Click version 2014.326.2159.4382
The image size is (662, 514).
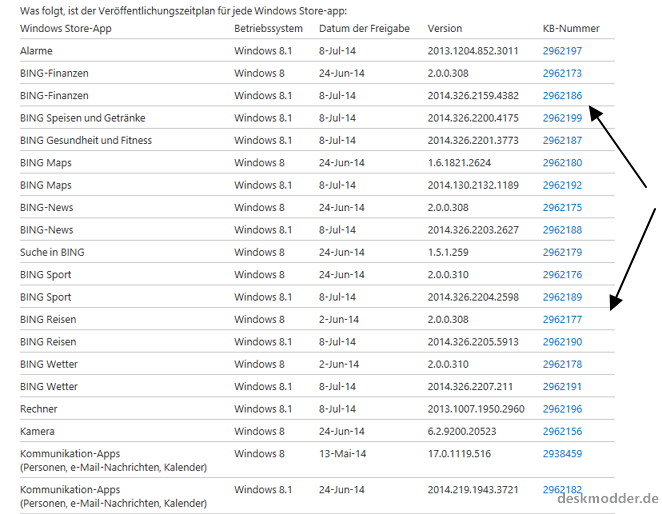tap(473, 95)
